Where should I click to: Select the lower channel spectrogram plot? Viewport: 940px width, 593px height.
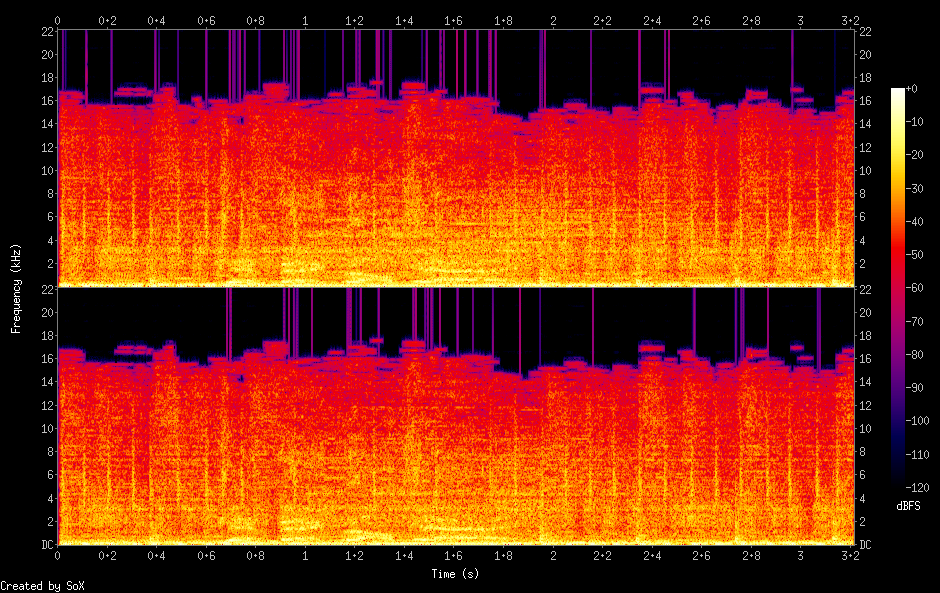coord(455,416)
